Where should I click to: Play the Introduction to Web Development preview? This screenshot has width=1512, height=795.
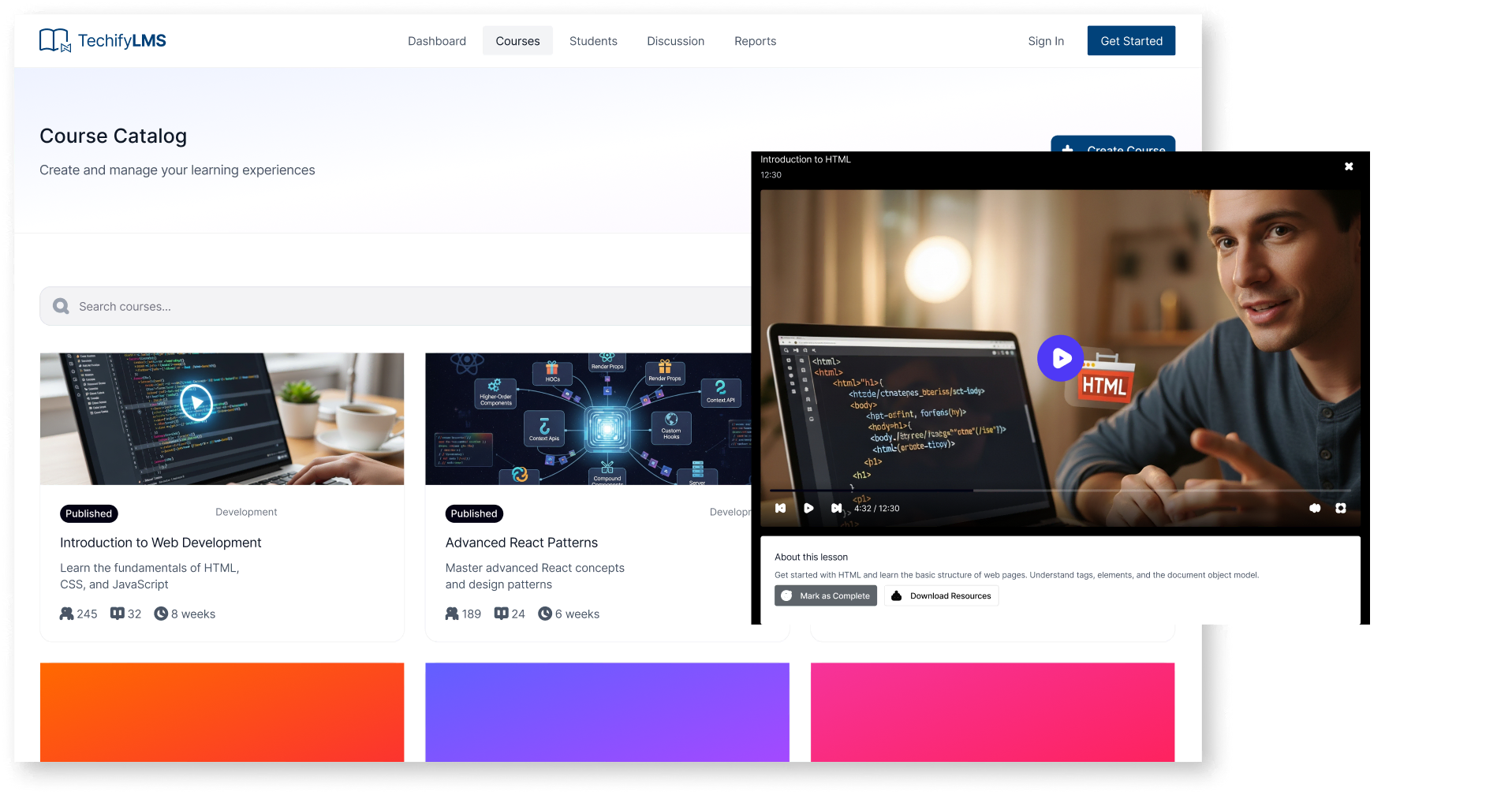[x=196, y=402]
